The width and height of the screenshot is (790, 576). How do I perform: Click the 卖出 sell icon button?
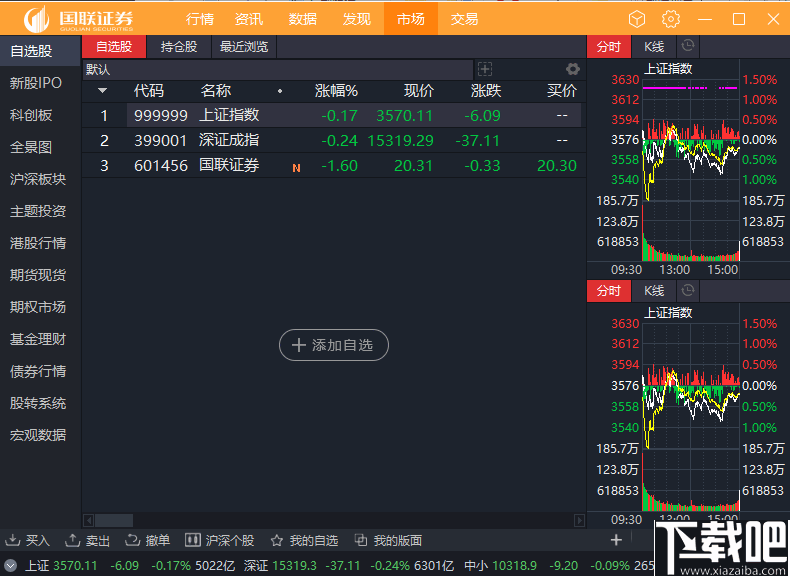87,540
